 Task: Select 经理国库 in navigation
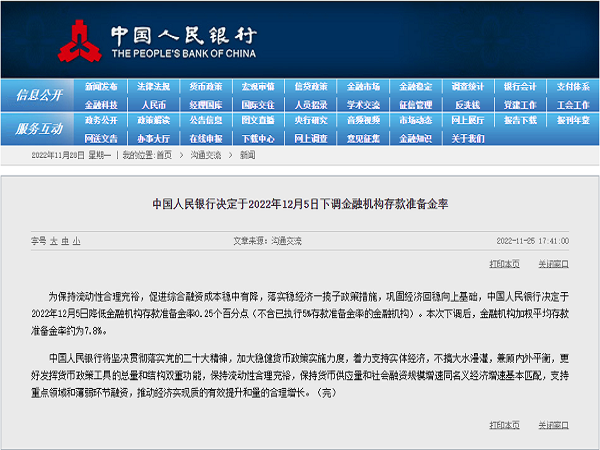206,105
